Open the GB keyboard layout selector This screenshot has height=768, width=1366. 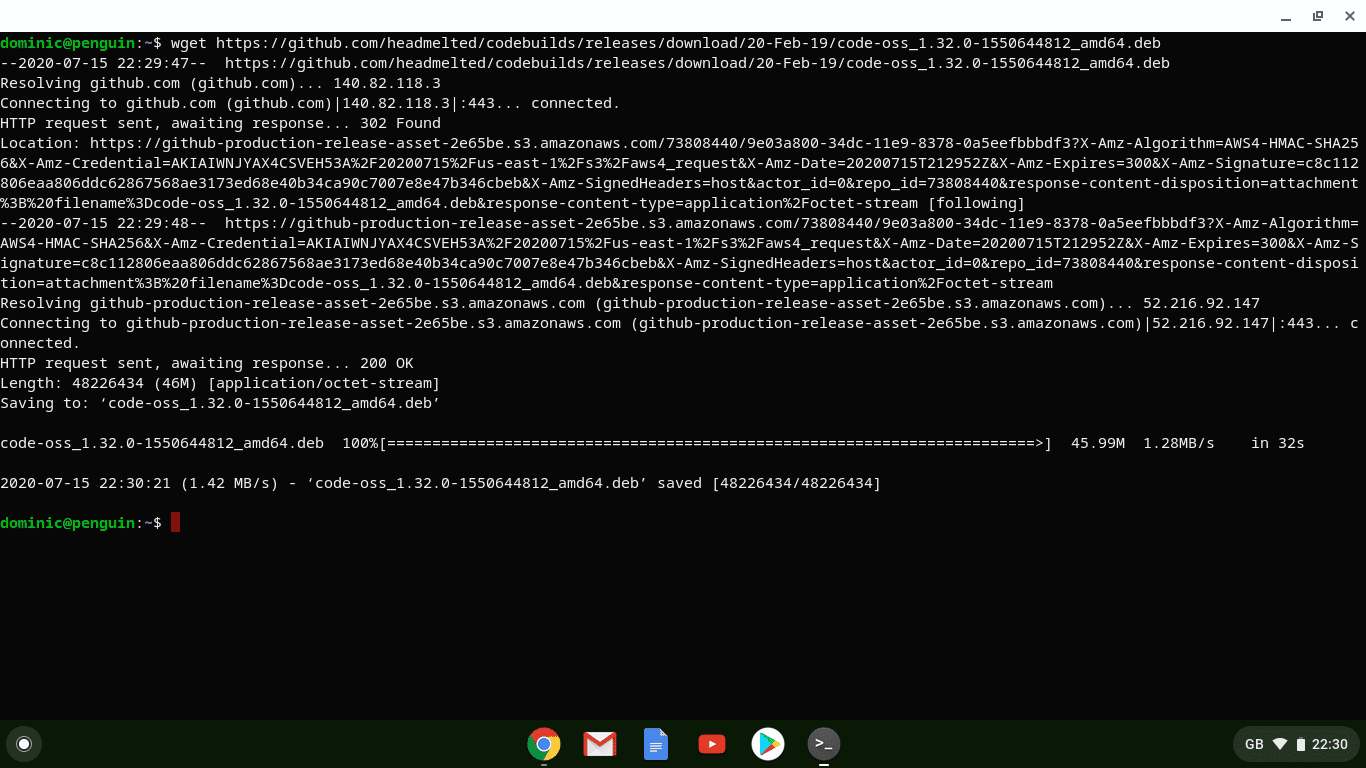1253,744
